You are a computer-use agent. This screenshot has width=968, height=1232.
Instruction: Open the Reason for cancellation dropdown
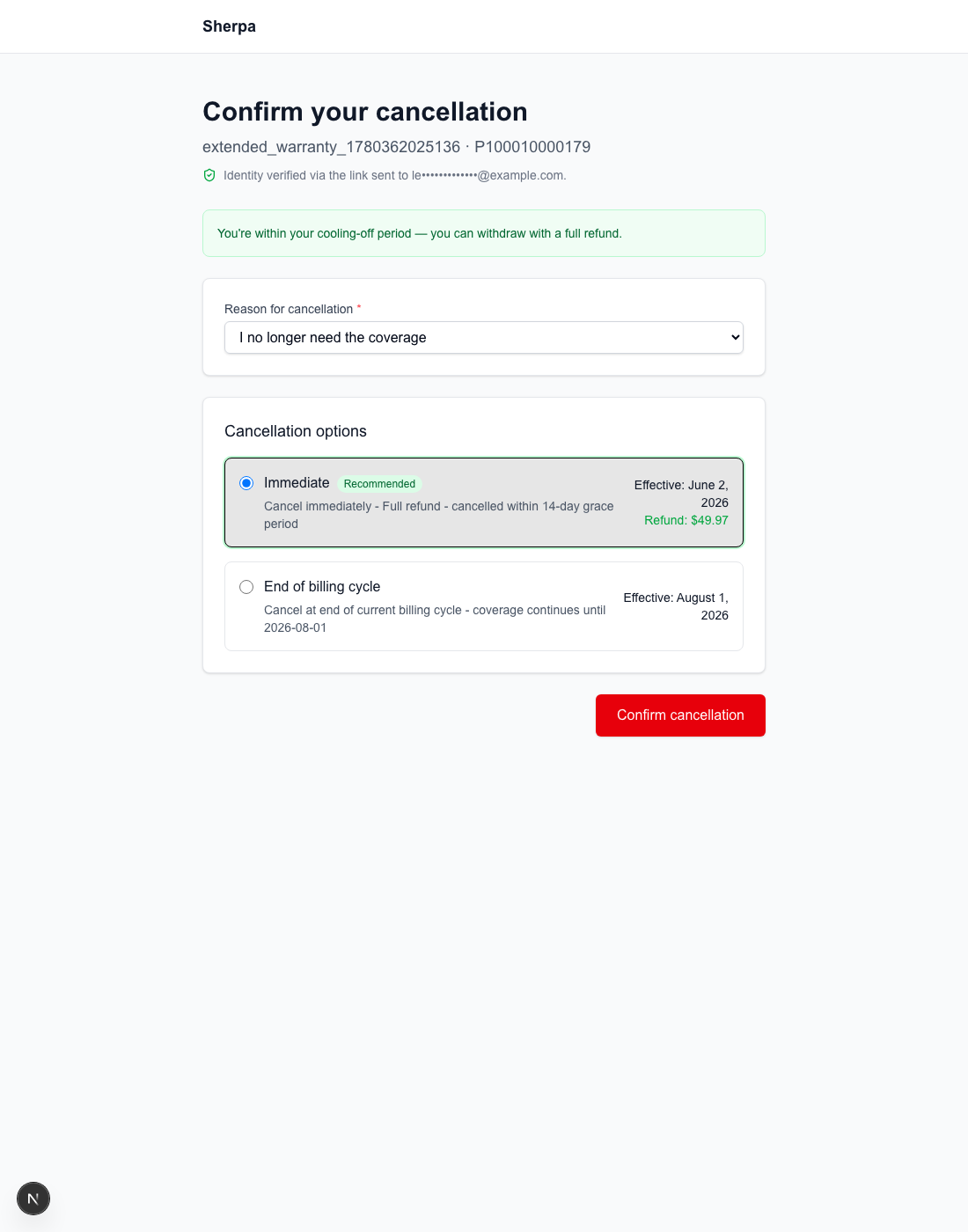(x=484, y=338)
